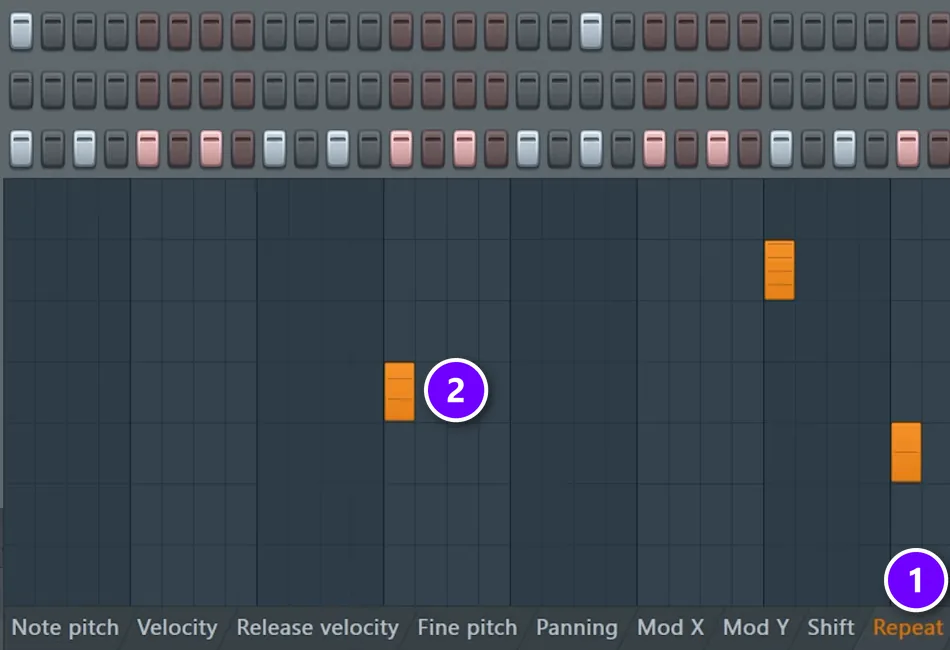Turn off lit step 1 in top row

tap(21, 32)
